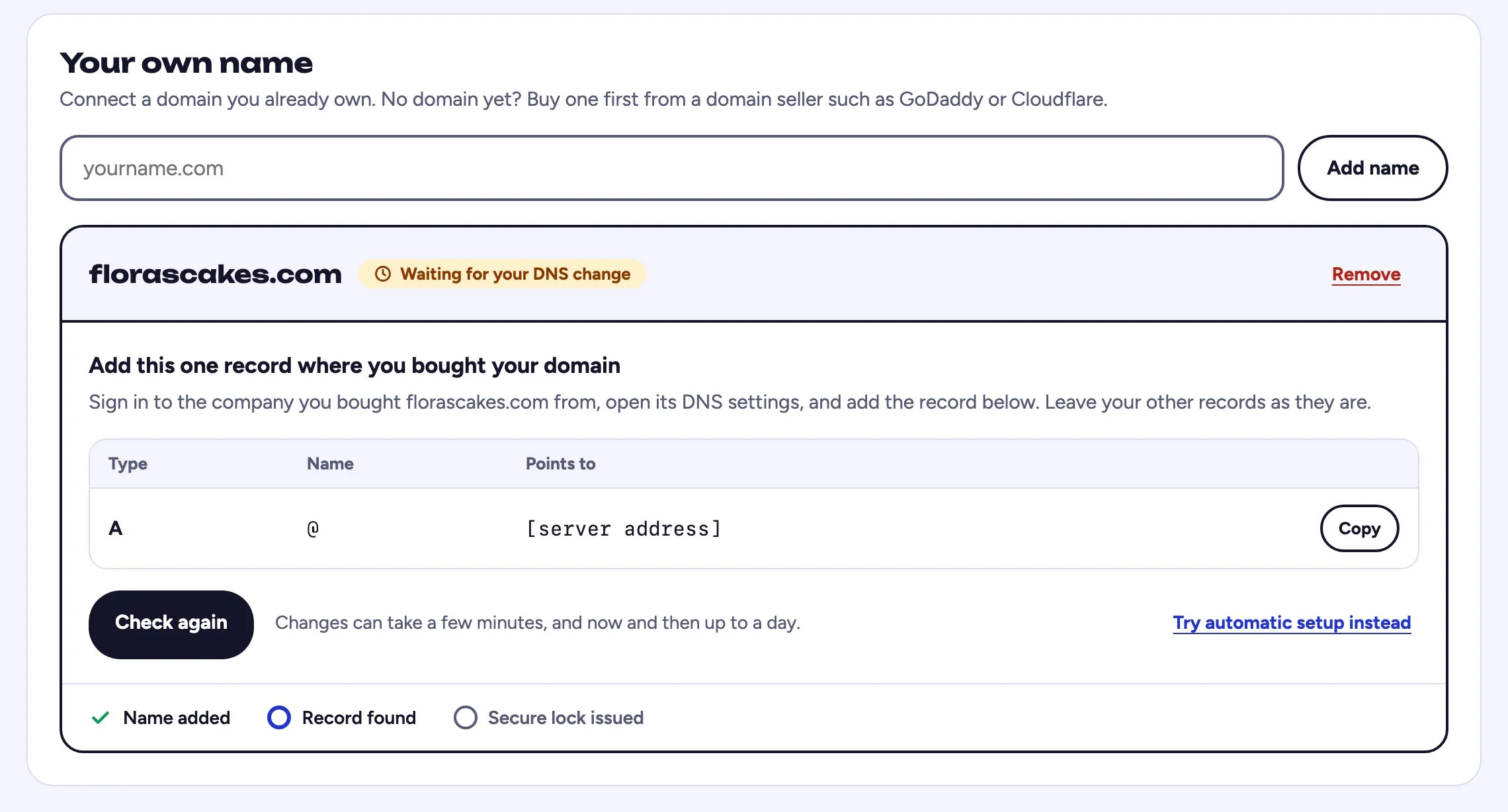Click the Type column header

[128, 464]
